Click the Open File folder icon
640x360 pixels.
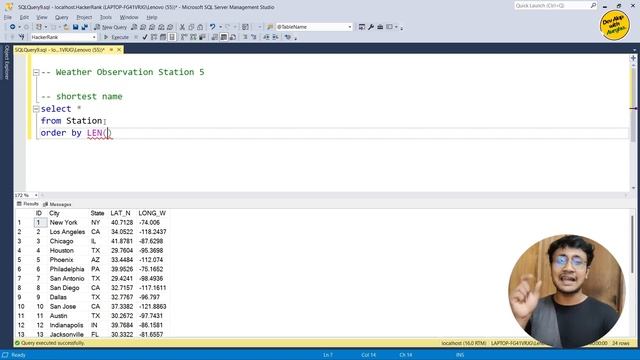(66, 27)
